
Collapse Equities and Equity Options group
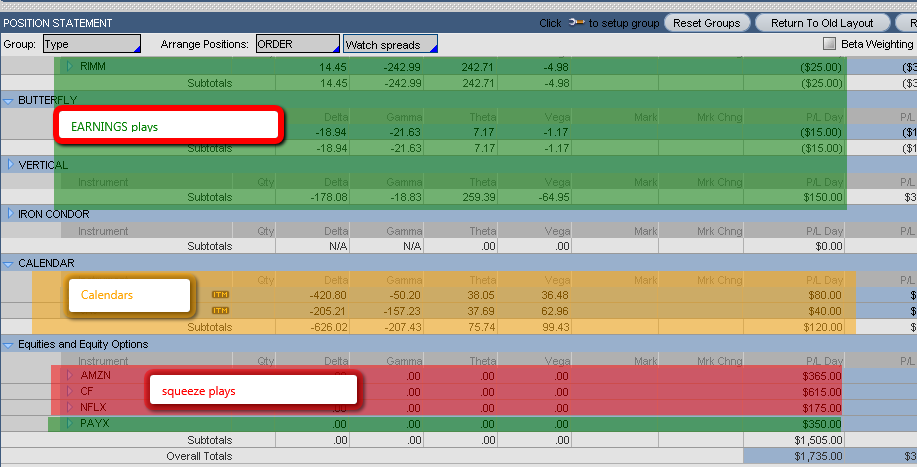click(9, 345)
